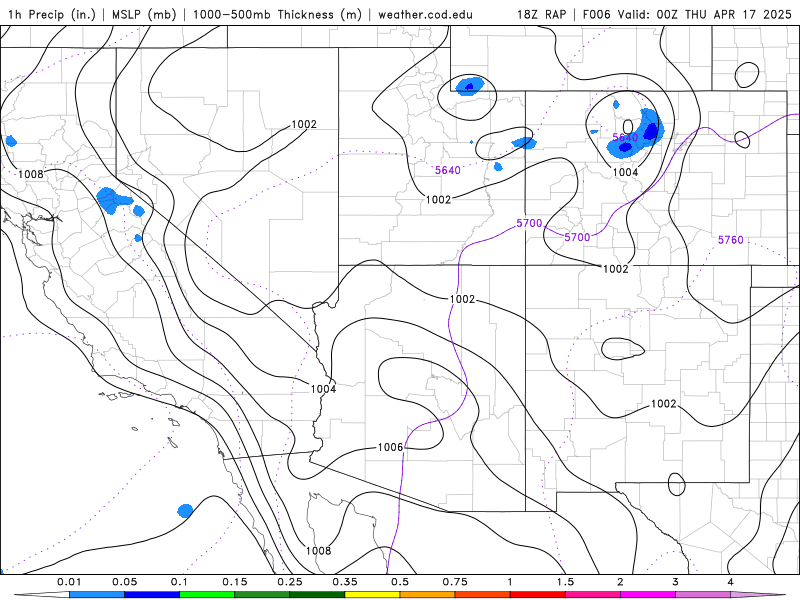Click the legend value 0.25
Image resolution: width=800 pixels, height=600 pixels.
point(290,582)
